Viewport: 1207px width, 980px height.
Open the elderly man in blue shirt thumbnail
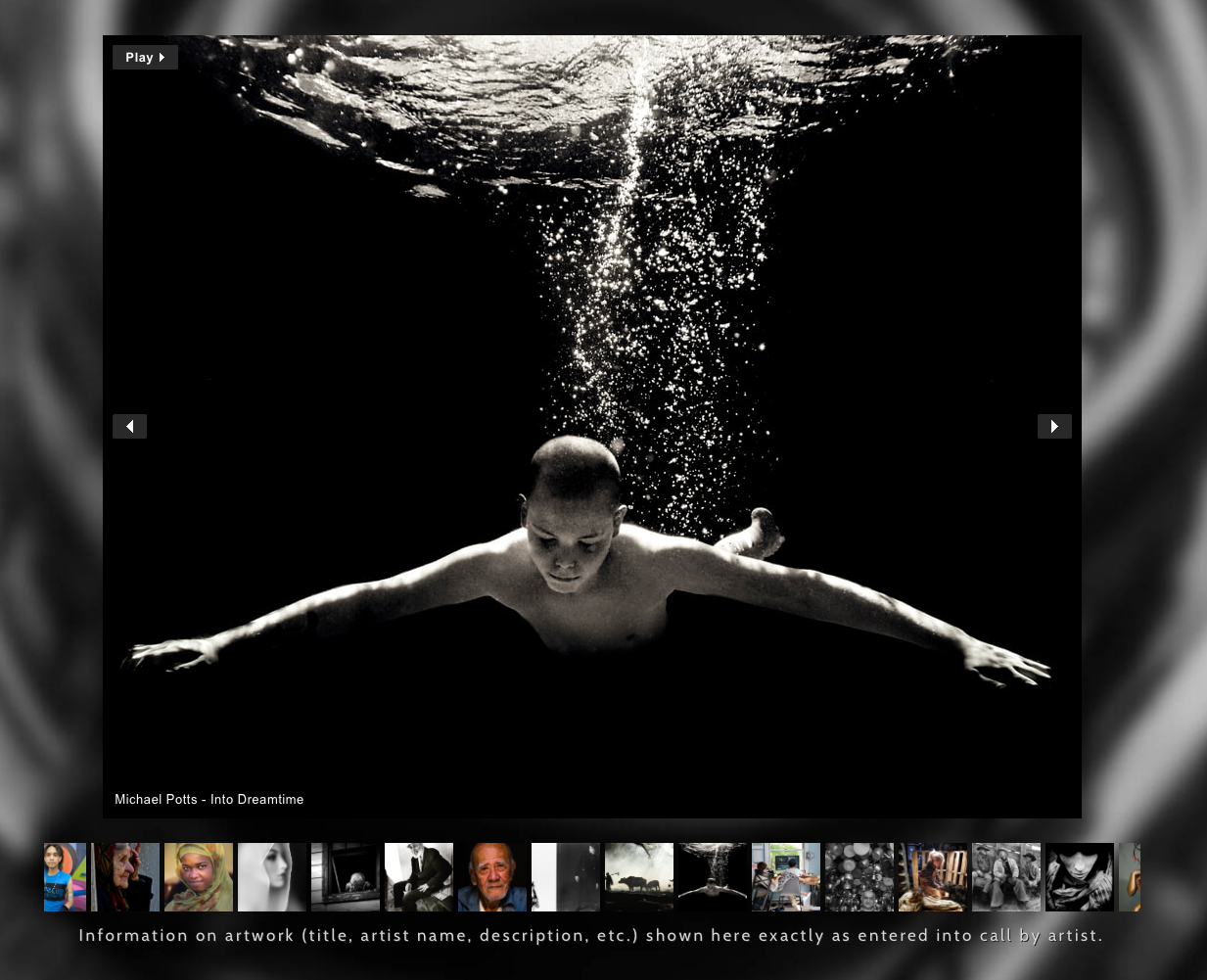point(492,877)
